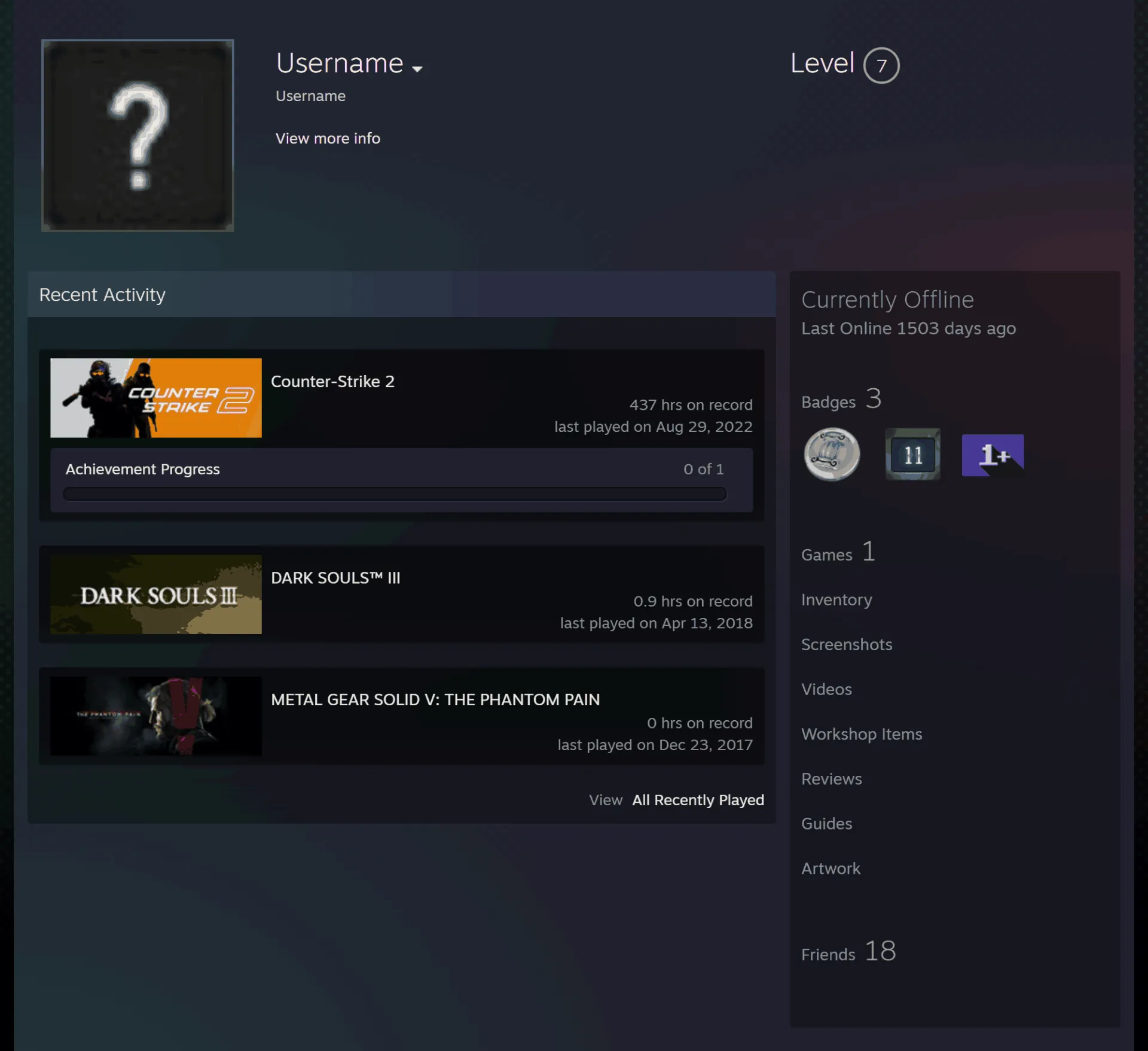The image size is (1148, 1051).
Task: Click the 'last played on Apr 13, 2018' text
Action: [656, 623]
